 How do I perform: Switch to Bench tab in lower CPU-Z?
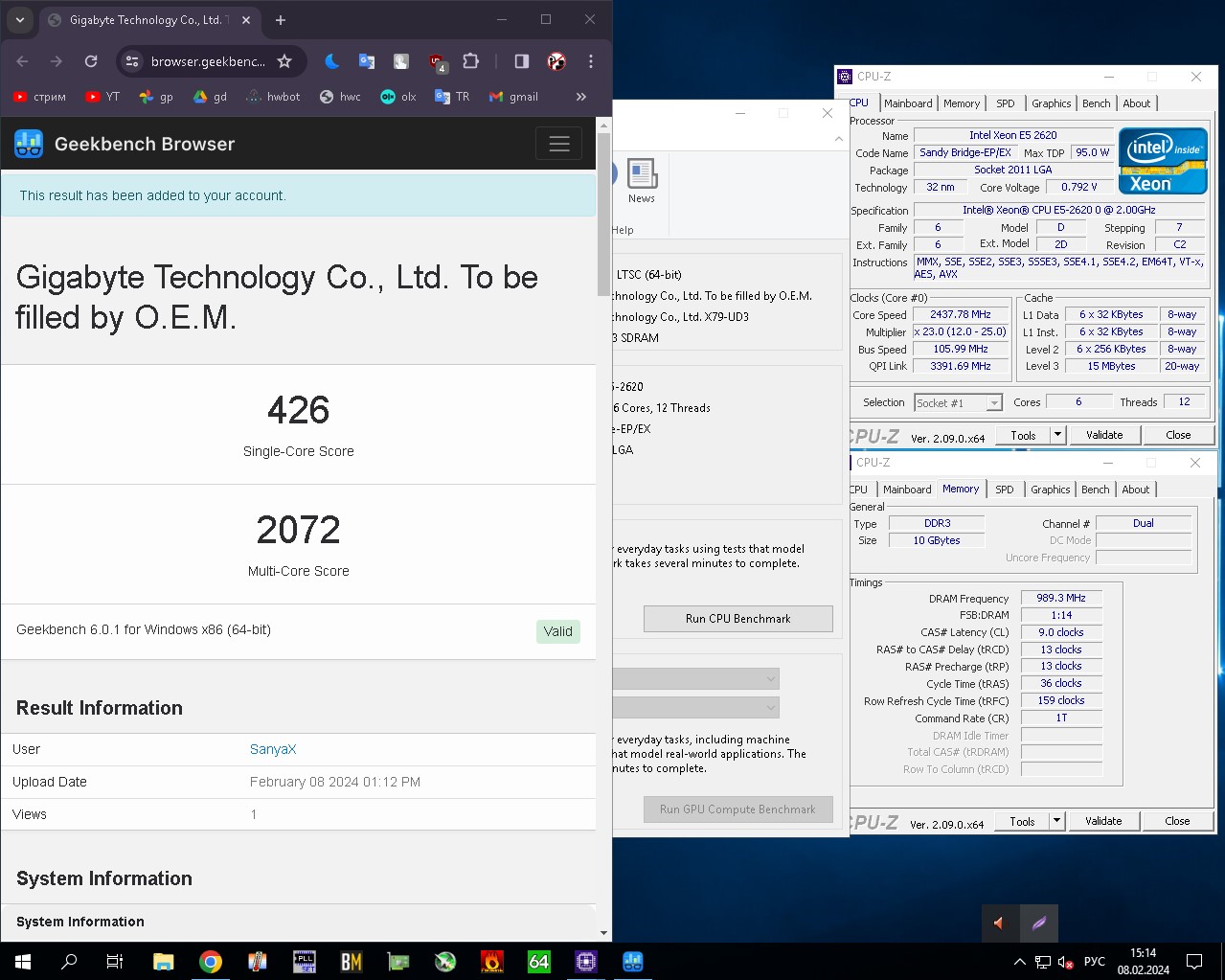point(1096,490)
